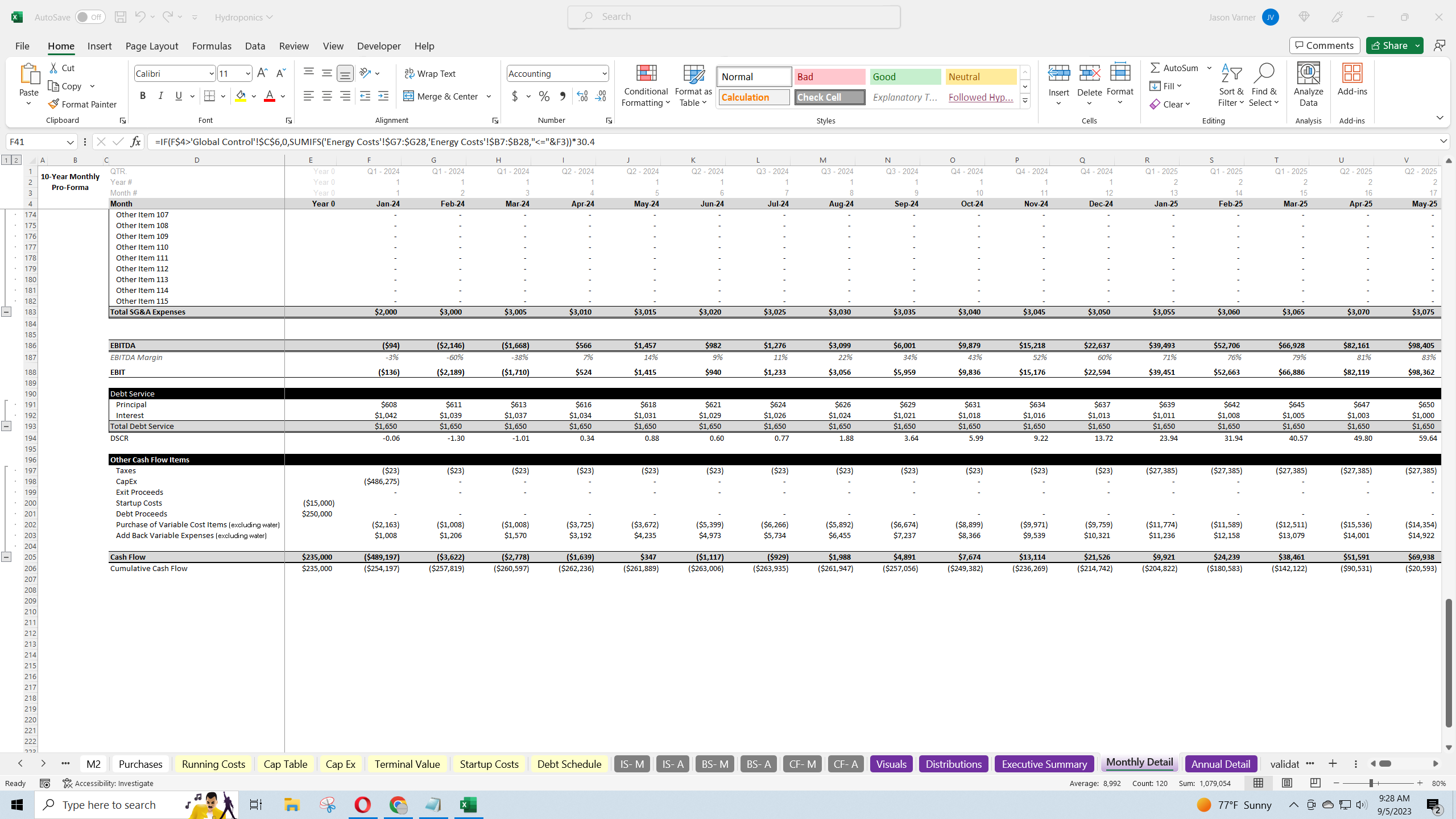
Task: Add a new sheet
Action: click(x=1333, y=763)
